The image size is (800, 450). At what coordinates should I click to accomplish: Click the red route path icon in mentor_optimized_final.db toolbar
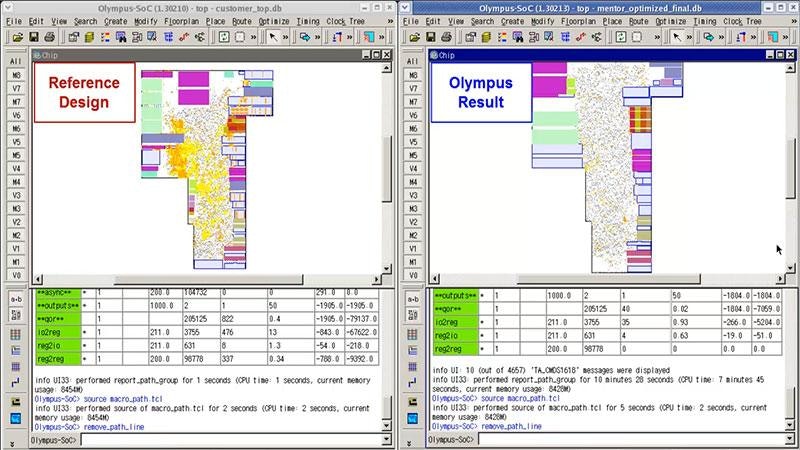point(581,37)
